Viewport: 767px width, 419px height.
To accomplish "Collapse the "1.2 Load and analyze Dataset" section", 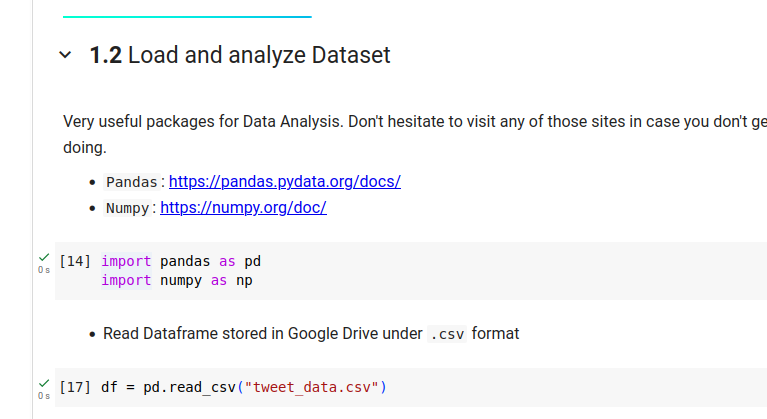I will [x=66, y=56].
